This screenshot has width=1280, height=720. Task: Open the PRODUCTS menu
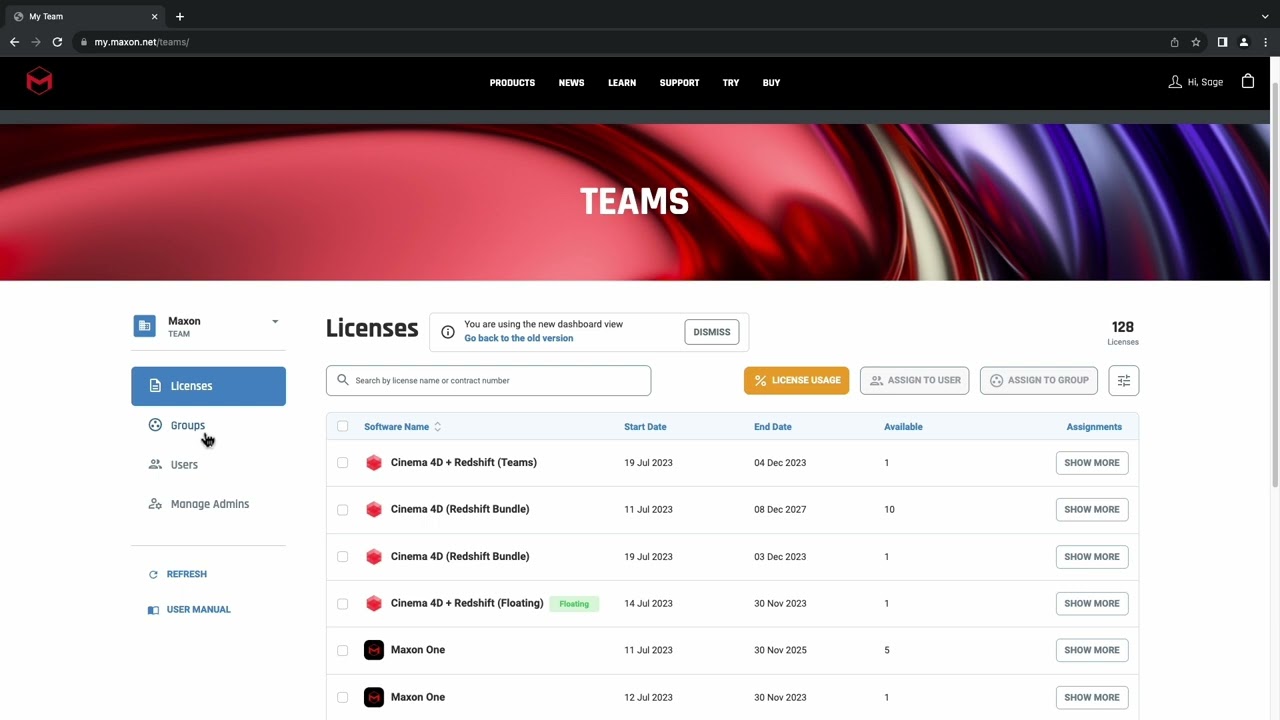(x=512, y=83)
